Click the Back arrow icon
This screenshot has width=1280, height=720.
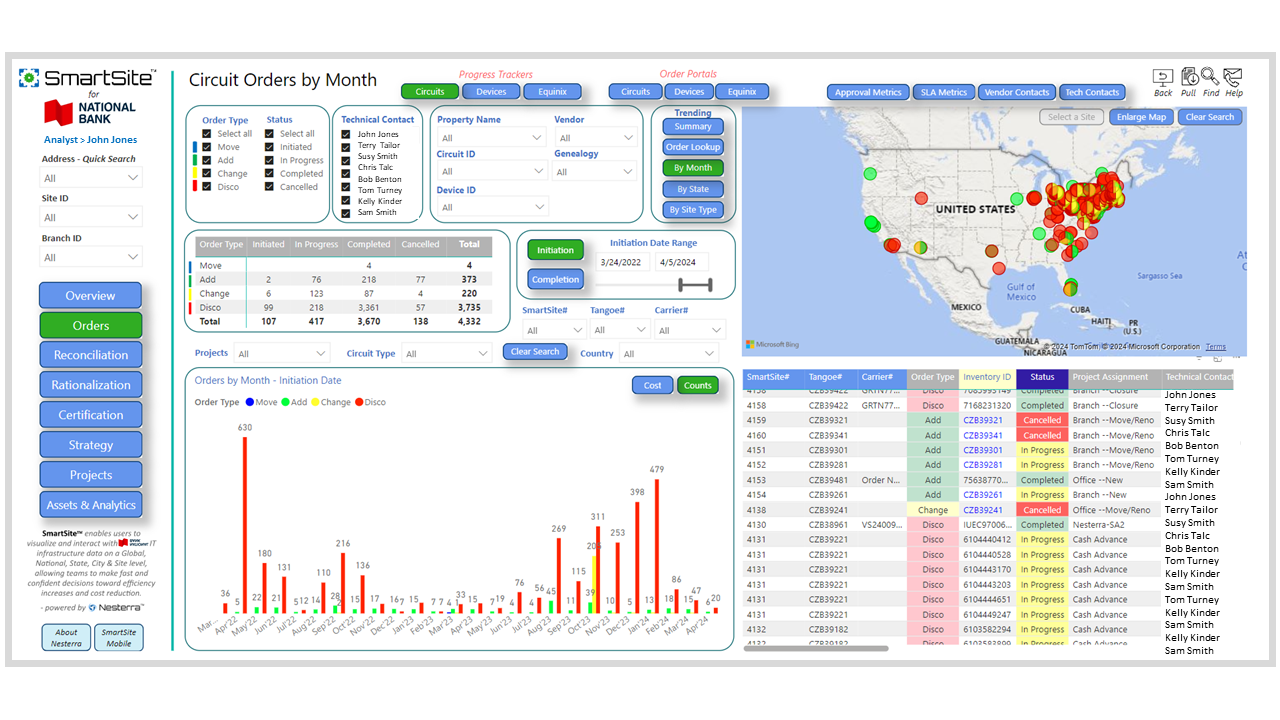tap(1163, 77)
